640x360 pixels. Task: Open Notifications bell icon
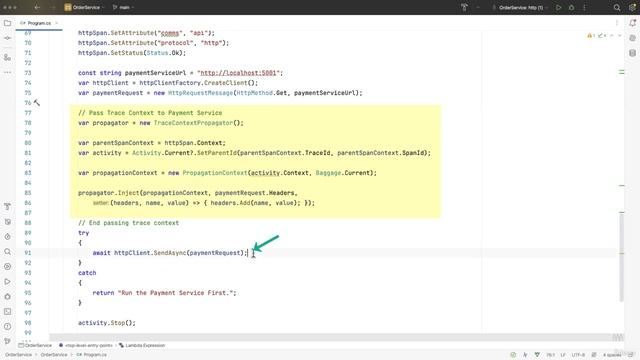coord(632,23)
